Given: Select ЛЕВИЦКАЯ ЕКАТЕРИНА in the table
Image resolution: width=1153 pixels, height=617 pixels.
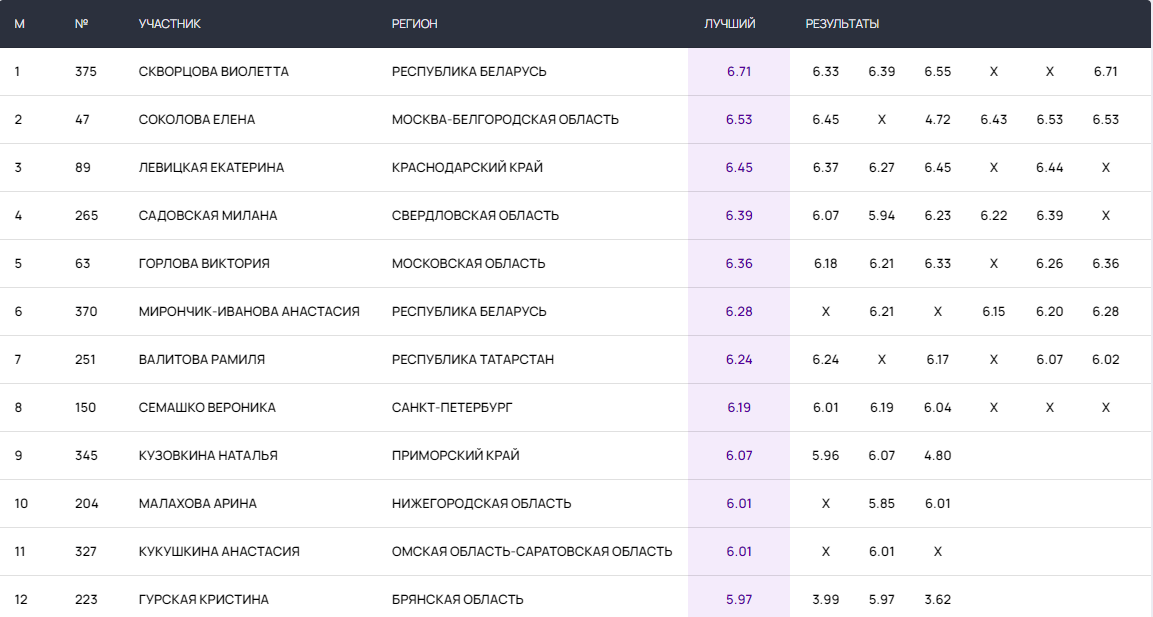Looking at the screenshot, I should click(211, 168).
